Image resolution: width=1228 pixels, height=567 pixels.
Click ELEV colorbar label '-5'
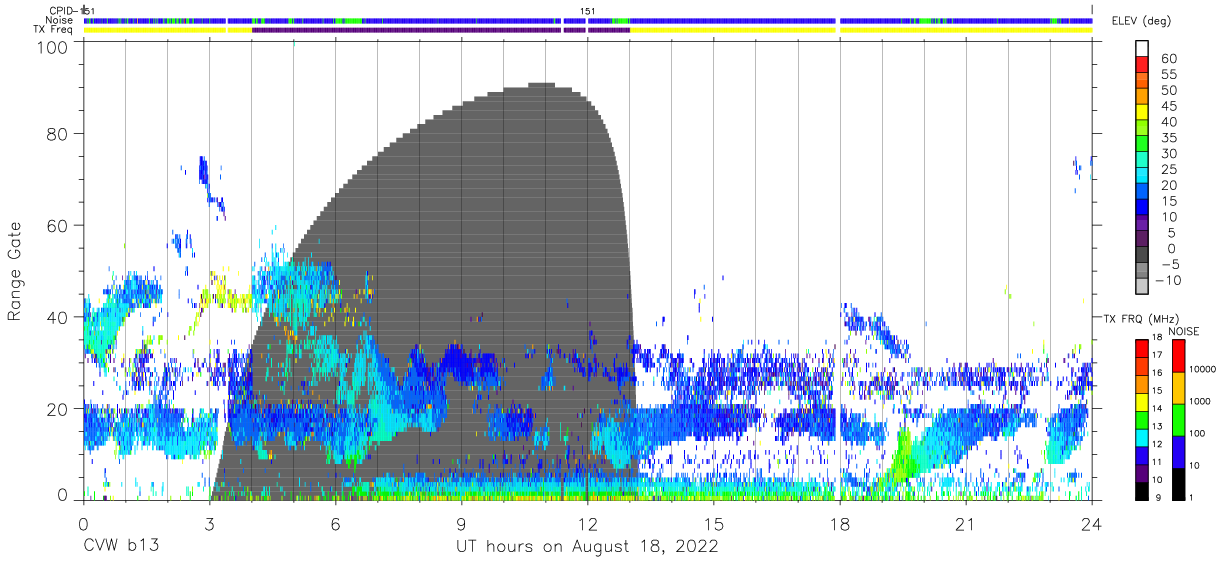[1169, 265]
